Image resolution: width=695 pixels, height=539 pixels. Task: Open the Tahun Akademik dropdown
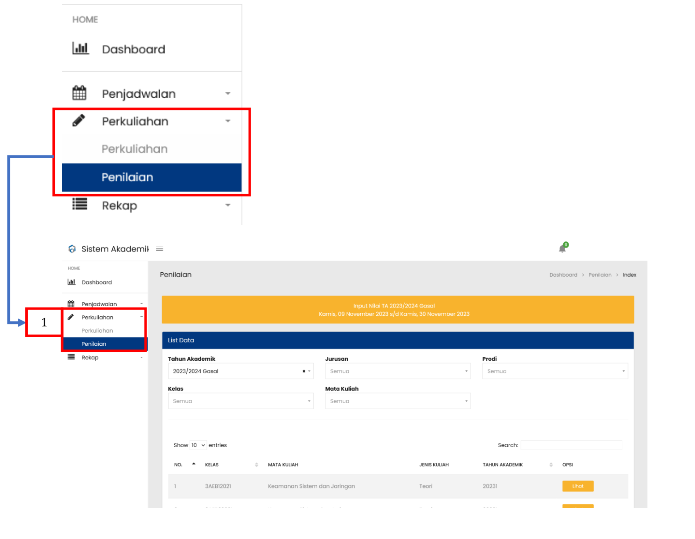pos(240,371)
